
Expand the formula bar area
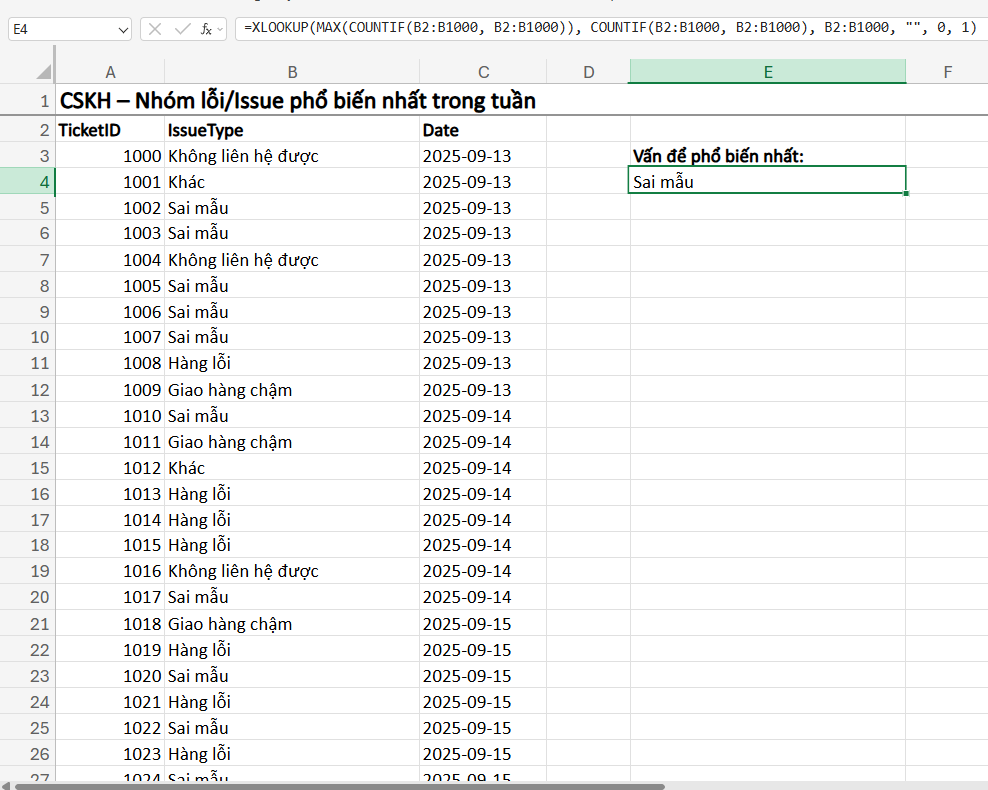coord(976,28)
